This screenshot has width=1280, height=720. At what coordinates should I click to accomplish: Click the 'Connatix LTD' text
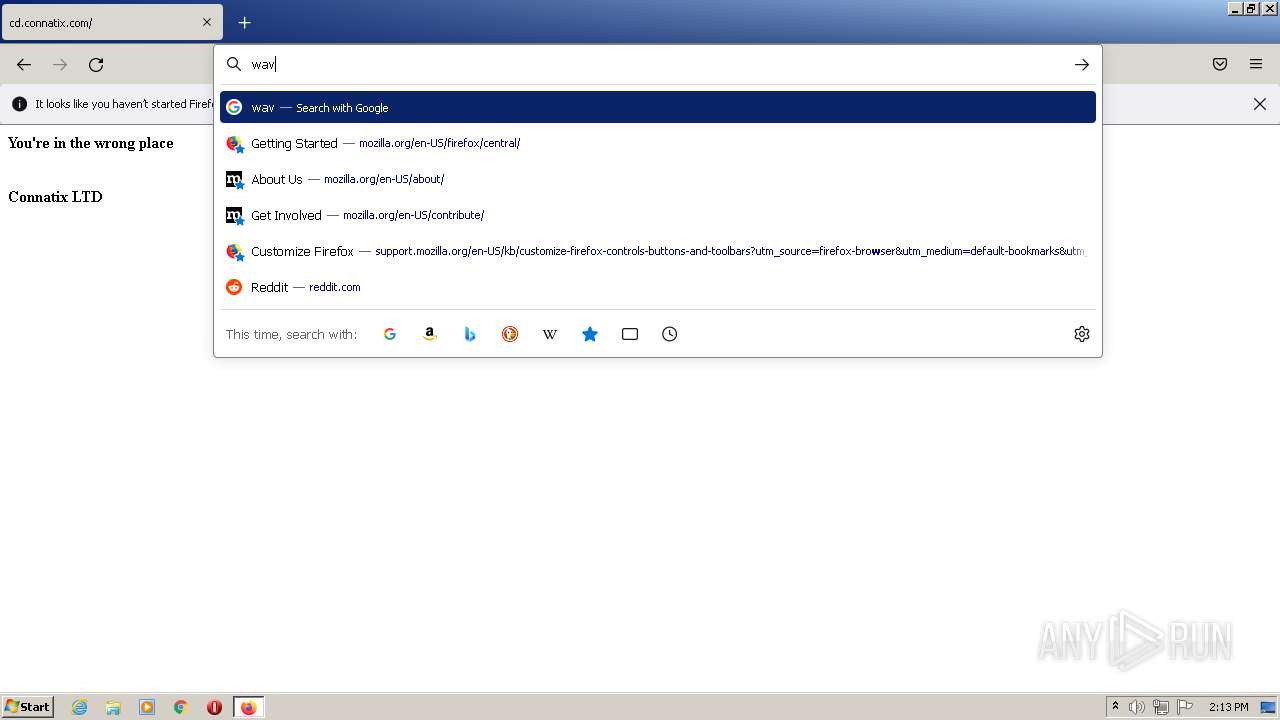point(55,197)
